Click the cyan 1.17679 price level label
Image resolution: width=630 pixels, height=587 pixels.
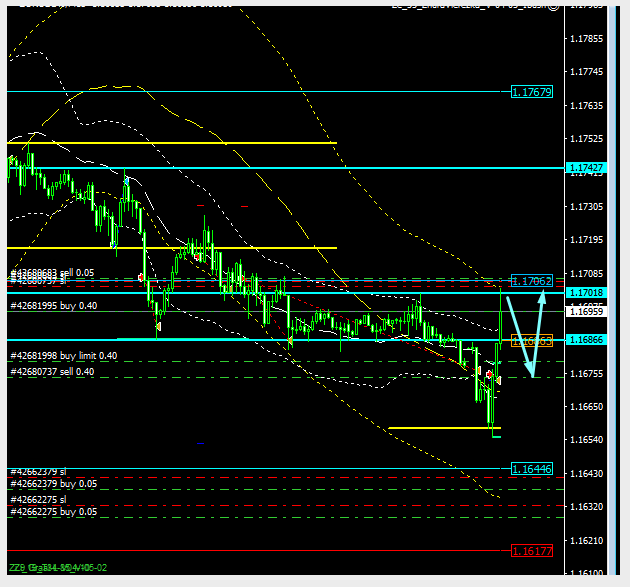click(x=532, y=92)
